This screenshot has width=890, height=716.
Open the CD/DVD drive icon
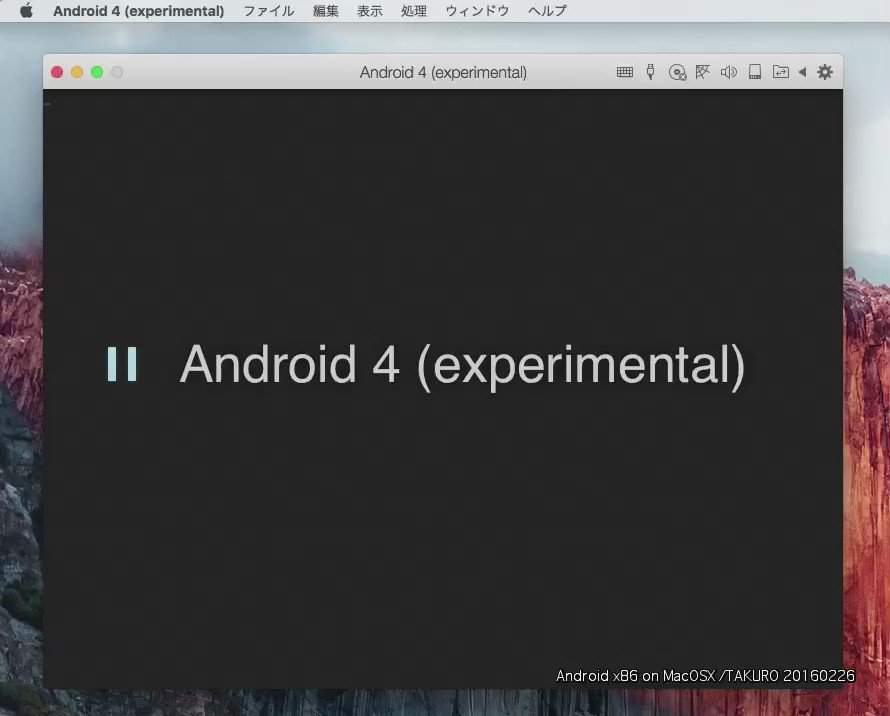pyautogui.click(x=677, y=73)
